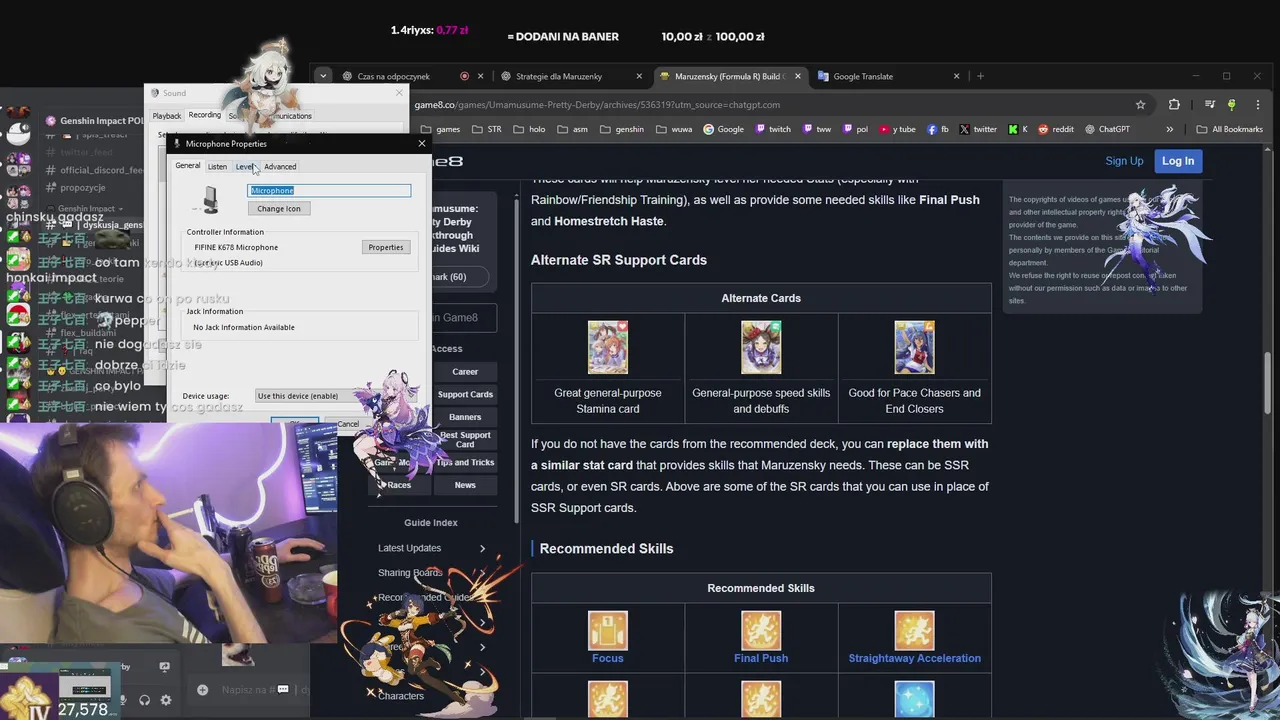Open the Chrome tab search dropdown
1280x720 pixels.
(322, 76)
